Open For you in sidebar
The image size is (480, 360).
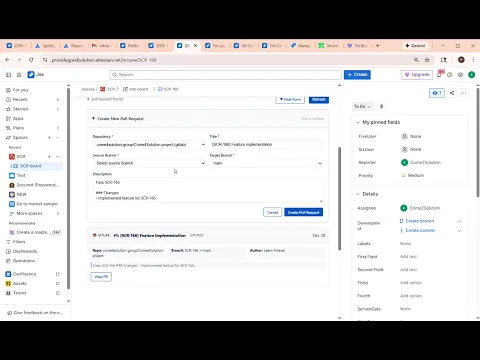[20, 90]
